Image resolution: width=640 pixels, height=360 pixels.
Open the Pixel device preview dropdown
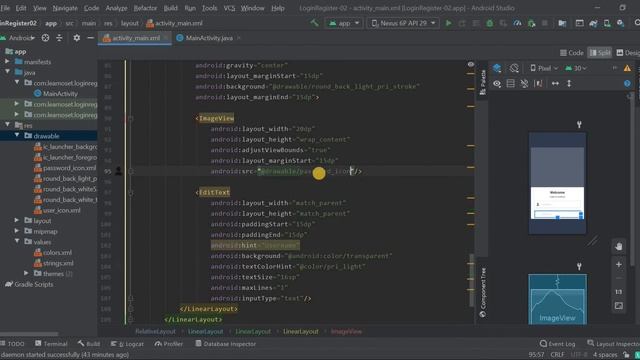[x=544, y=68]
